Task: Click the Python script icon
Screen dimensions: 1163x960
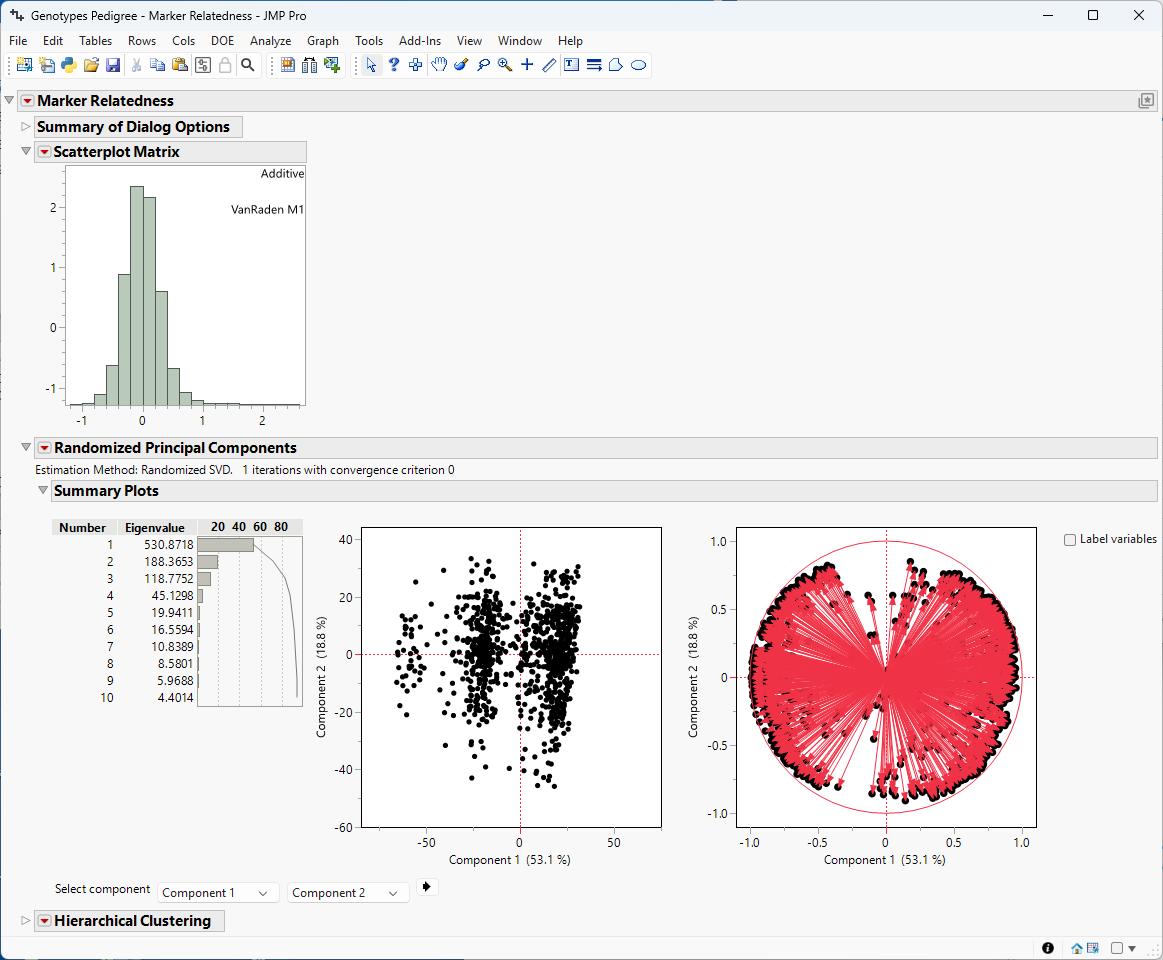Action: (x=69, y=65)
